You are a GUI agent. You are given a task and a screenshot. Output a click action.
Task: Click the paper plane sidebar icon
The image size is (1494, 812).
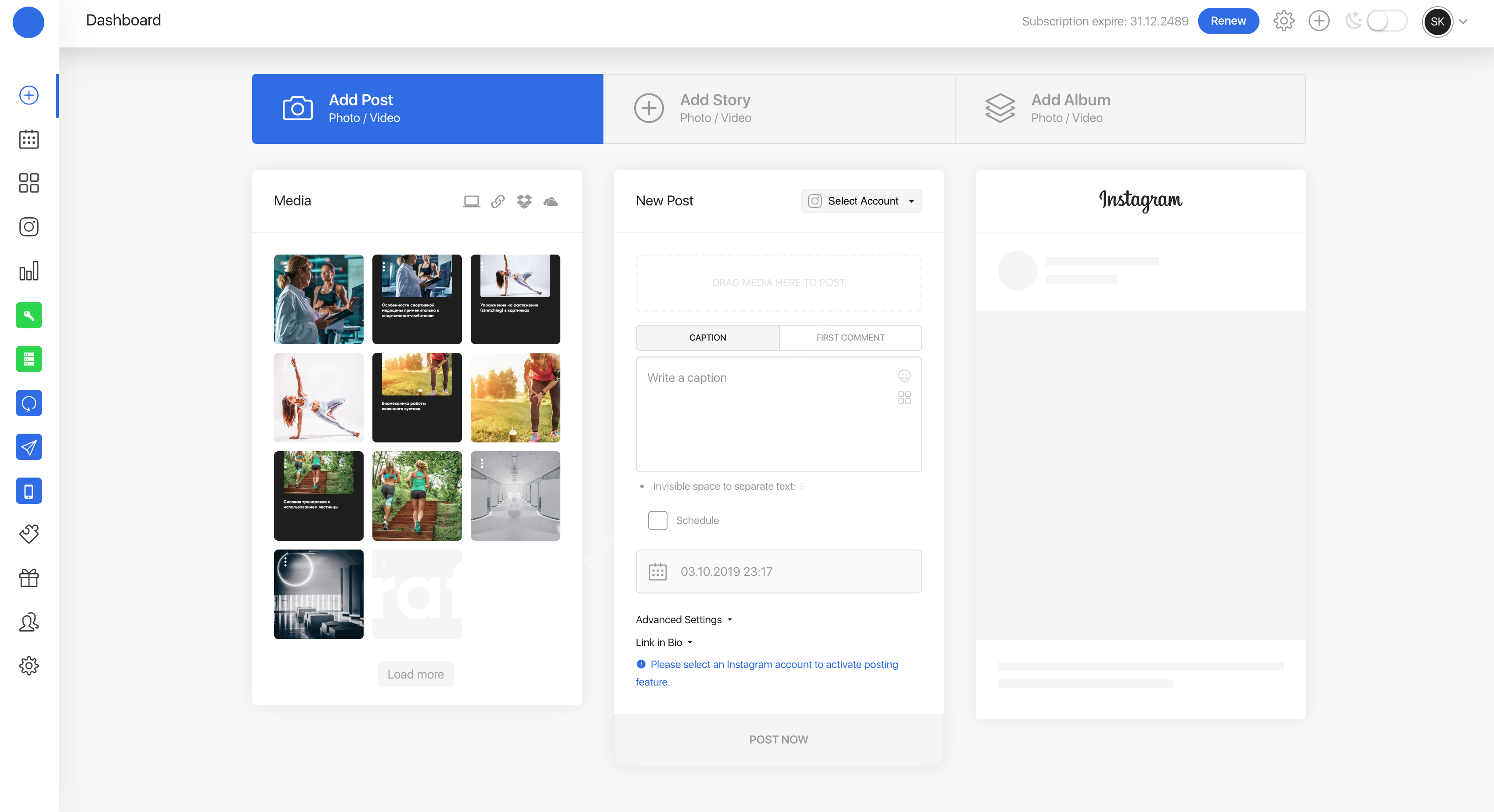(x=29, y=447)
